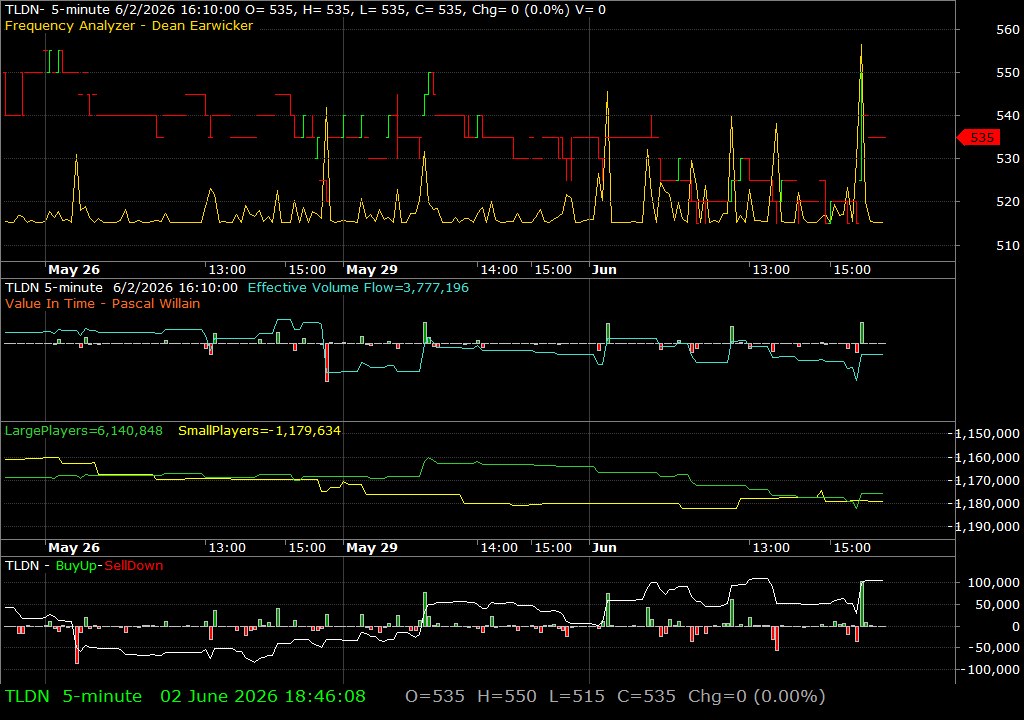
Task: Click the 100,000 BuyUp scale label
Action: [x=993, y=582]
